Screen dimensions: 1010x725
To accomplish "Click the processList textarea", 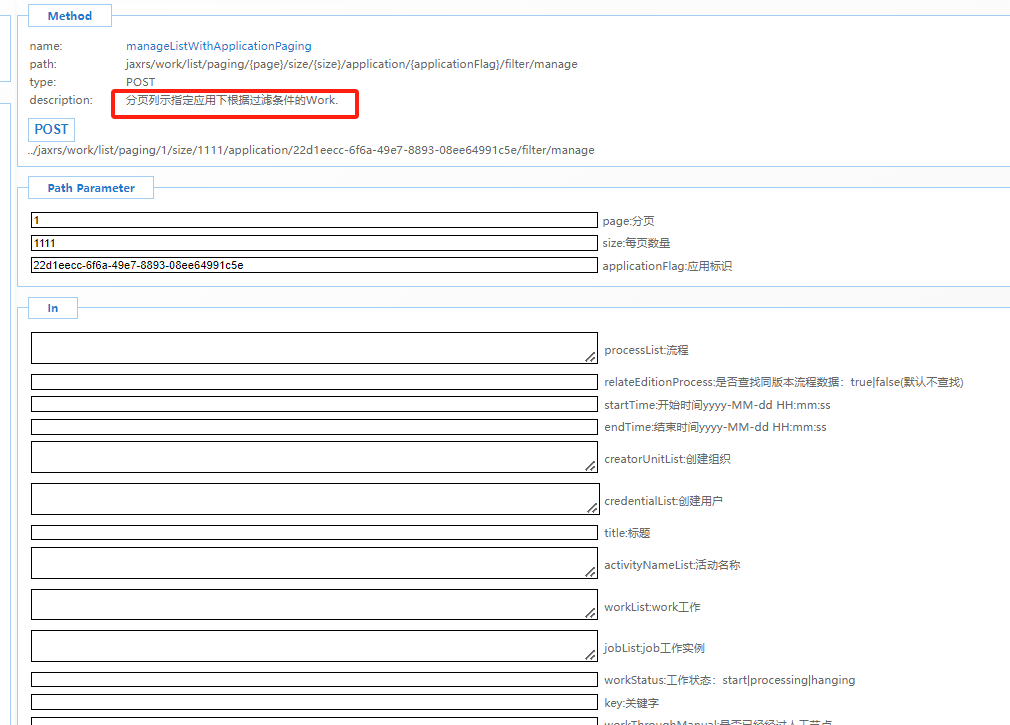I will (314, 348).
